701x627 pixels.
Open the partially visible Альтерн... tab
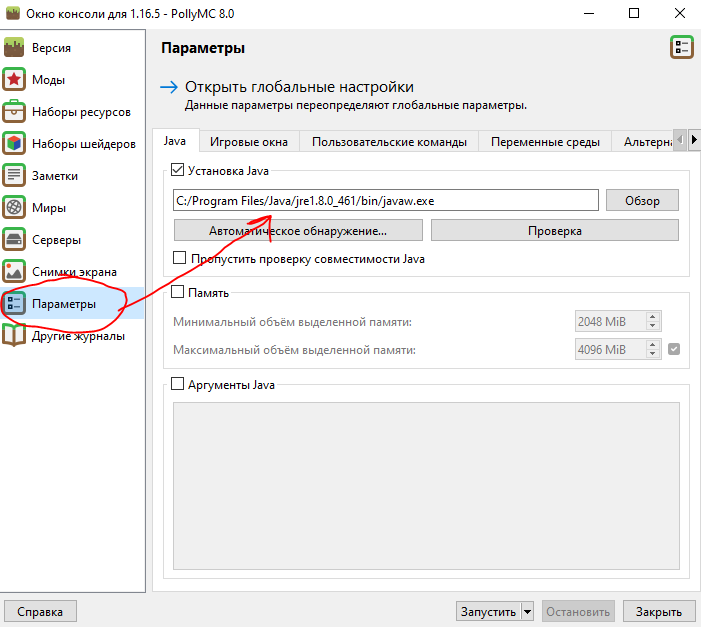(x=643, y=142)
